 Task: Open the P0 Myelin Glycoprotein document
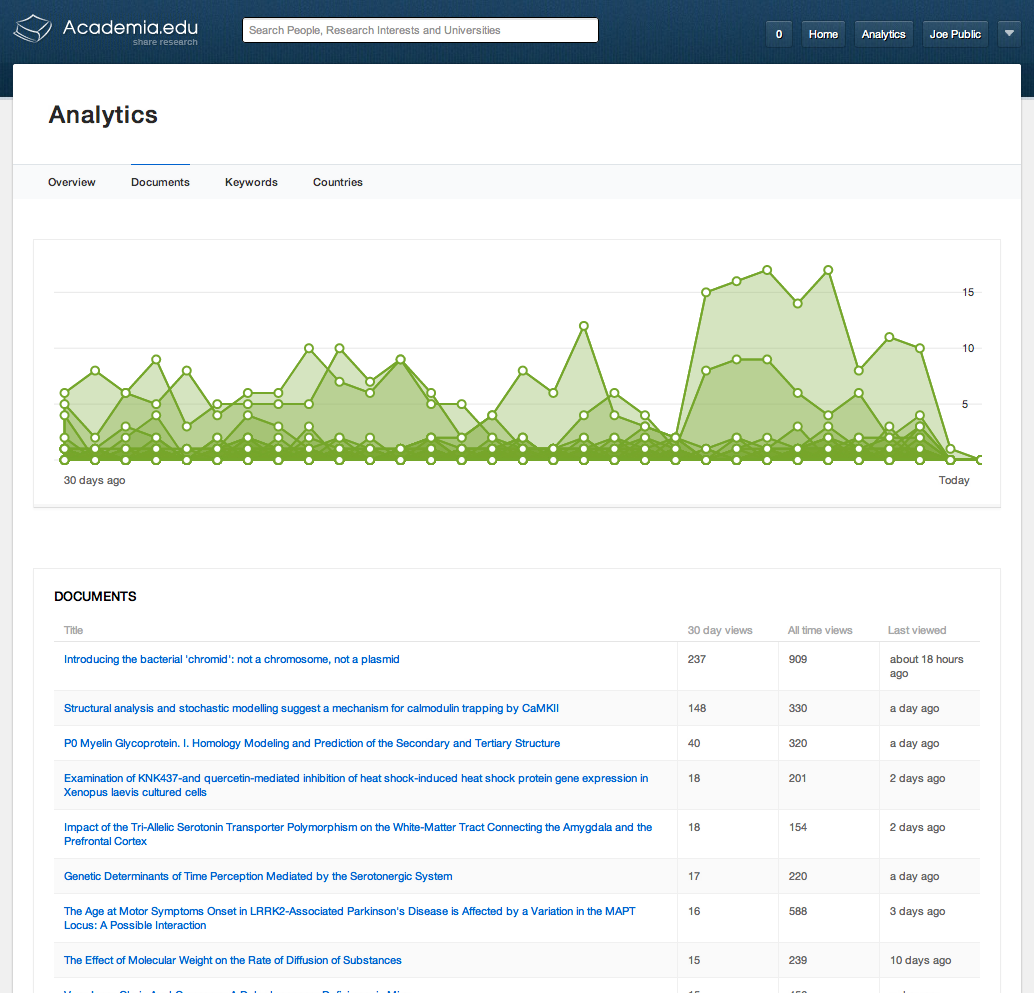tap(311, 743)
